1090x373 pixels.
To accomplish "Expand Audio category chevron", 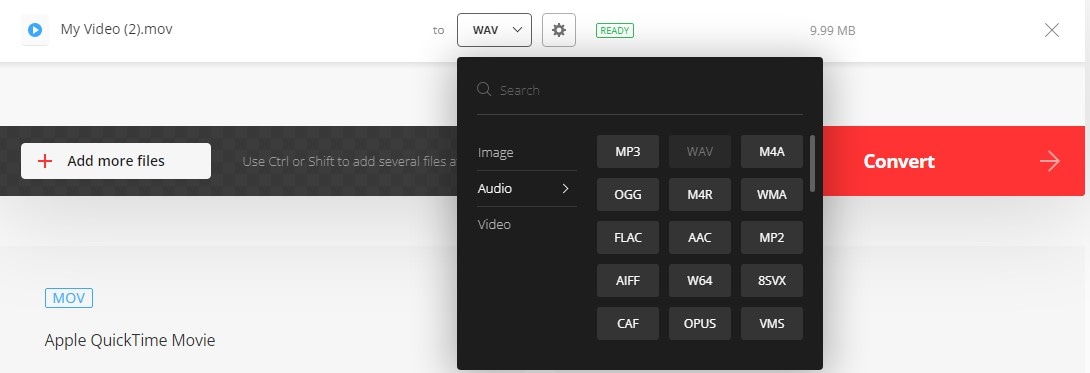I will pos(565,188).
